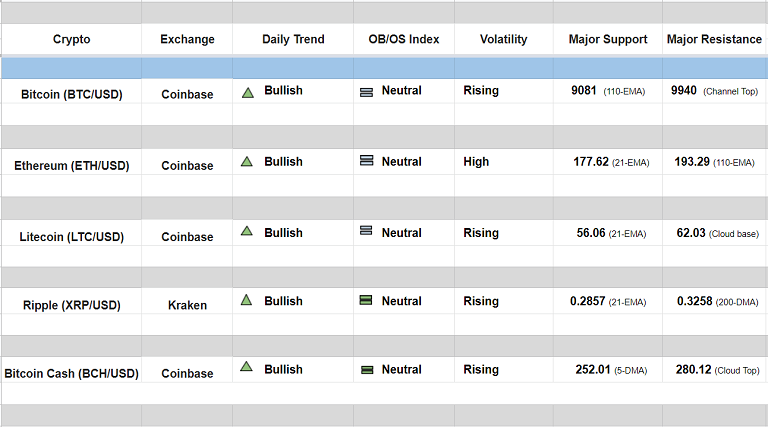Click Bitcoin's green bullish triangle icon
This screenshot has width=768, height=427.
248,92
